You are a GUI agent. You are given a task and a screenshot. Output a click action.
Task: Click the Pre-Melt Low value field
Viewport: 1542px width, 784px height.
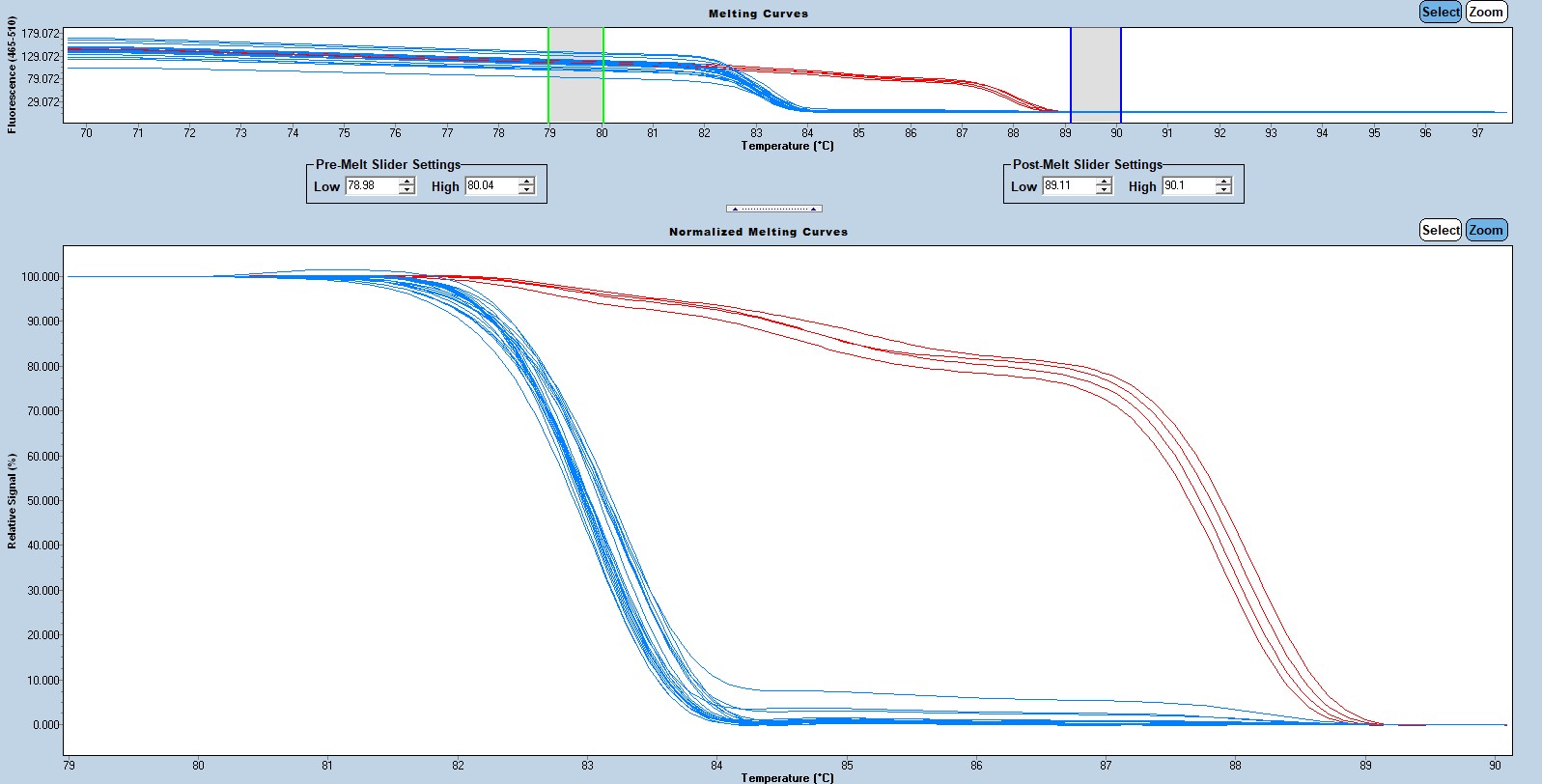[372, 185]
